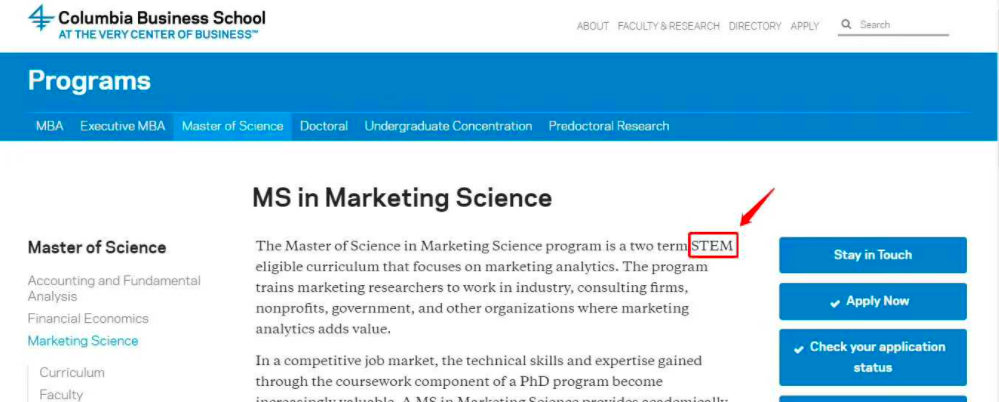Go to the Directory page
Viewport: 999px width, 402px height.
pyautogui.click(x=753, y=26)
